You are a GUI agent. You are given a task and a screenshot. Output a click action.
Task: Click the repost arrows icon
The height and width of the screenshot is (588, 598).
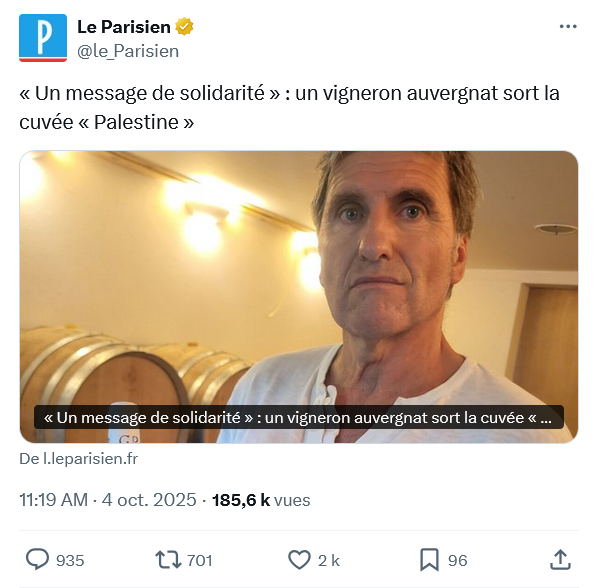click(x=168, y=560)
